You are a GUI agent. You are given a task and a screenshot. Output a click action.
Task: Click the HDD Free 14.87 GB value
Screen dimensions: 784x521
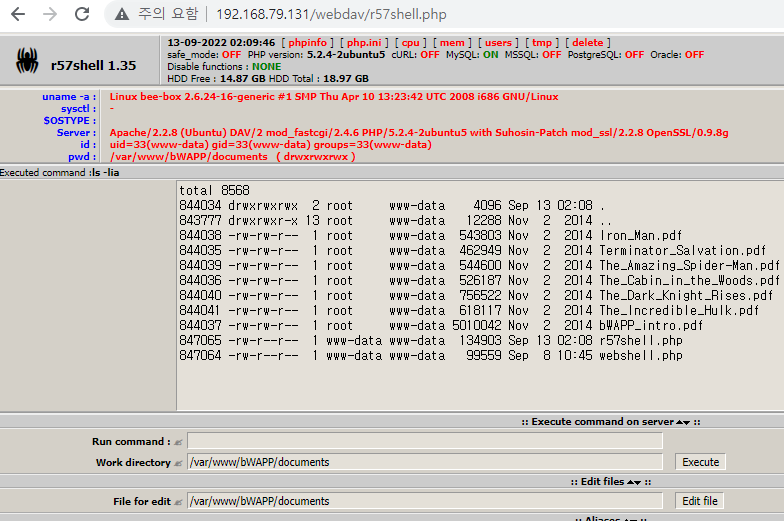242,78
